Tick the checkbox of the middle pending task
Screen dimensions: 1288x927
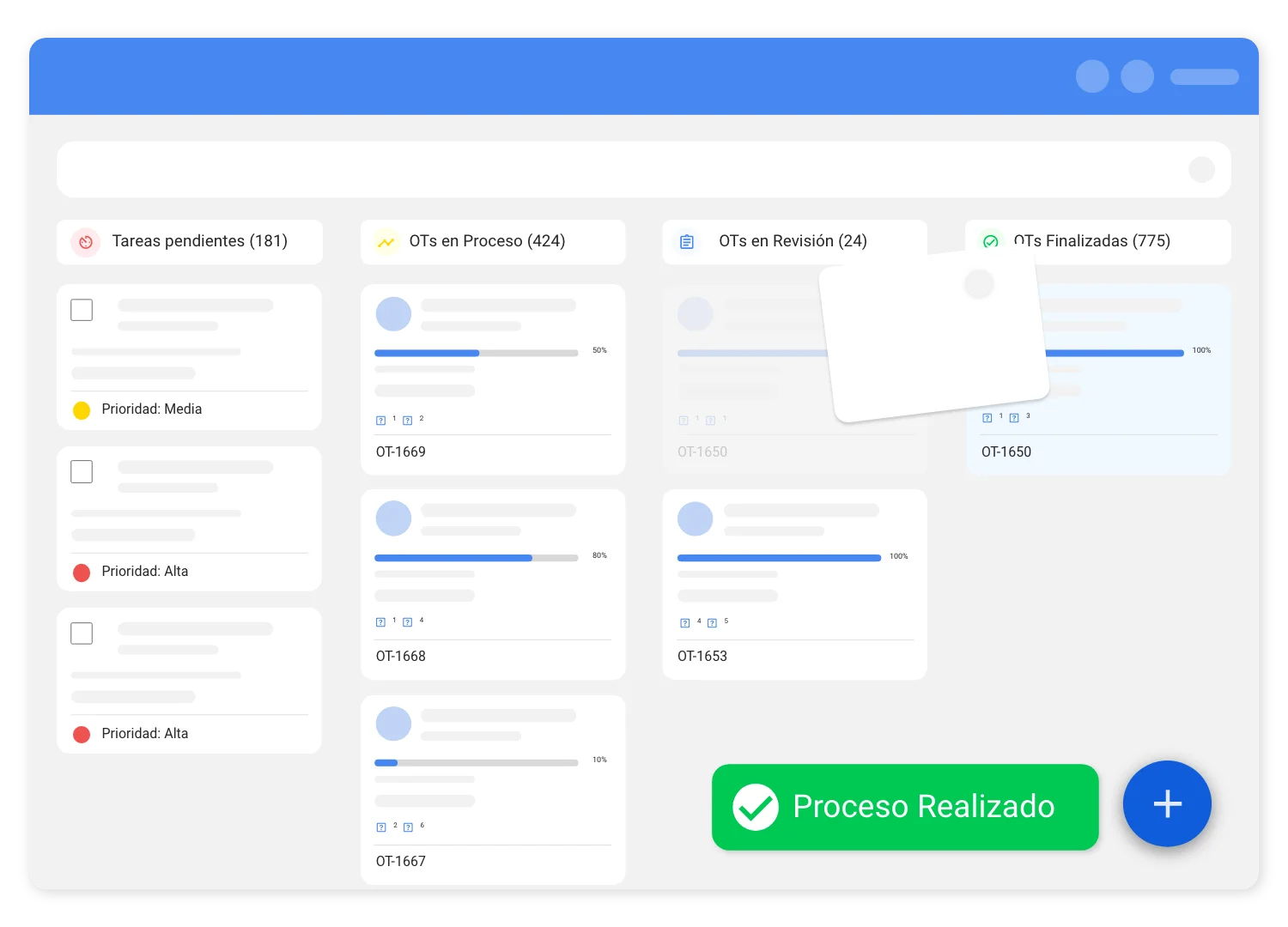(x=82, y=471)
